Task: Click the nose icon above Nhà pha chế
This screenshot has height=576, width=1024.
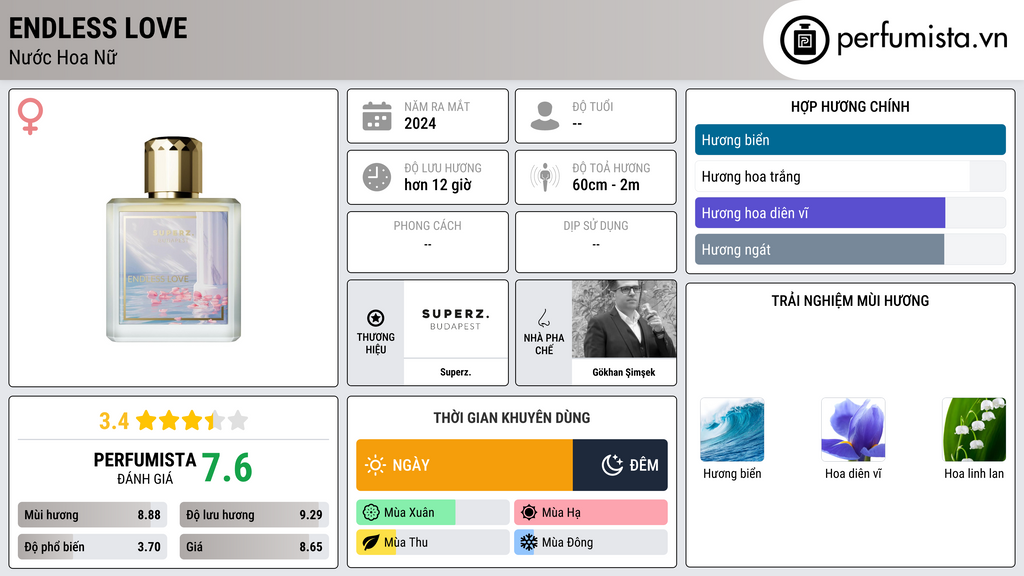Action: 543,318
